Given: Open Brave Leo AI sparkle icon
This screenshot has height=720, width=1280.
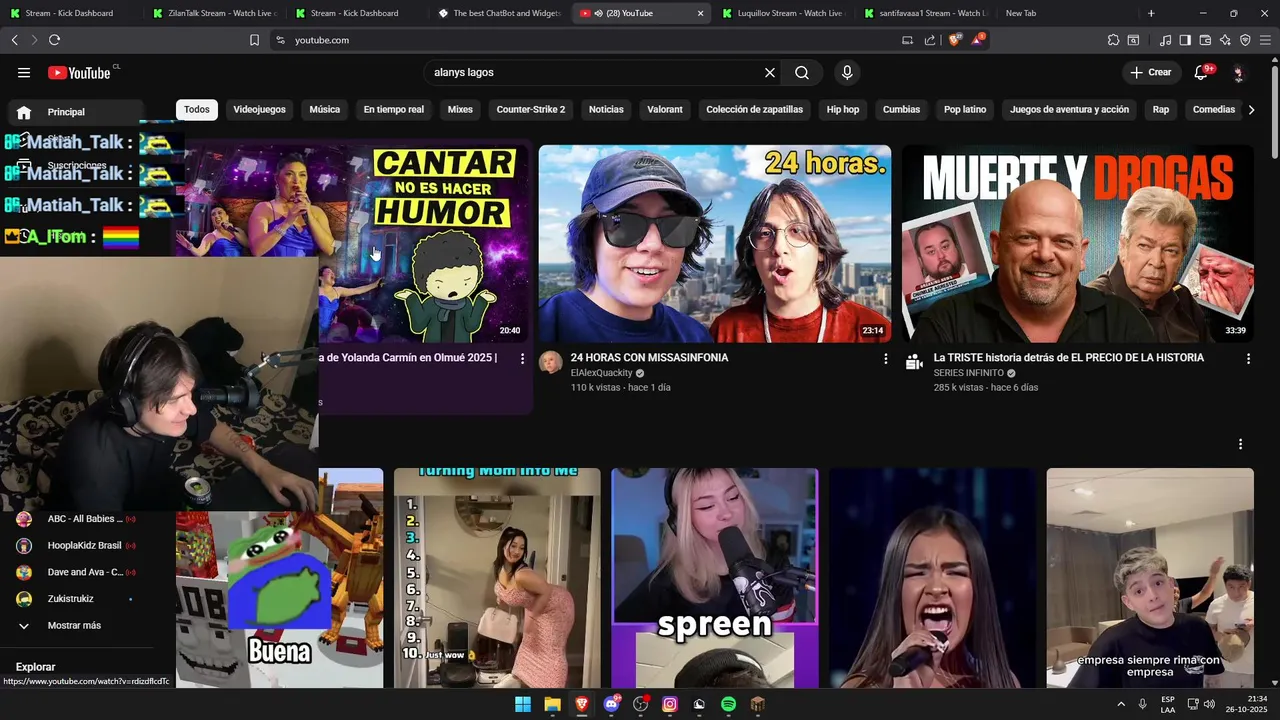Looking at the screenshot, I should pos(1225,40).
